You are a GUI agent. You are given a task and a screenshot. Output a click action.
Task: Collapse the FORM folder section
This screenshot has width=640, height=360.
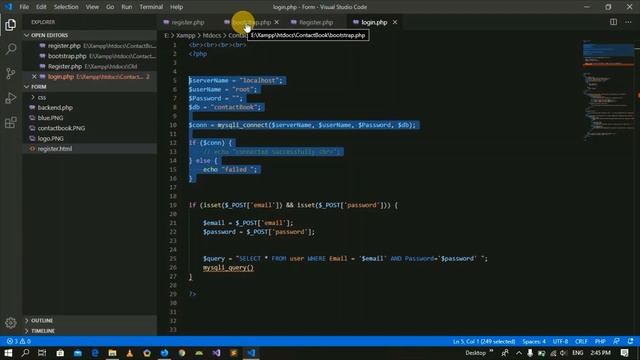pyautogui.click(x=89, y=87)
